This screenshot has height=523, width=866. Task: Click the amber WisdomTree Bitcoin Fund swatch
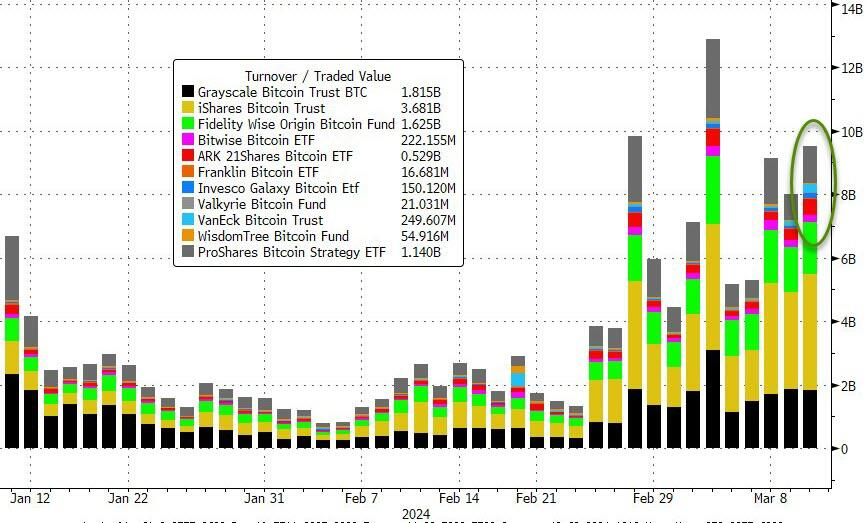coord(188,236)
